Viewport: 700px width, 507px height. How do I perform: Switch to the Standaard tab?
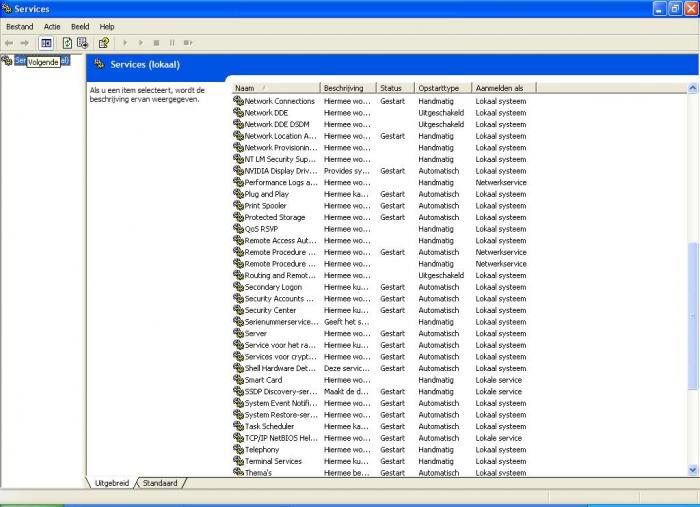click(160, 483)
